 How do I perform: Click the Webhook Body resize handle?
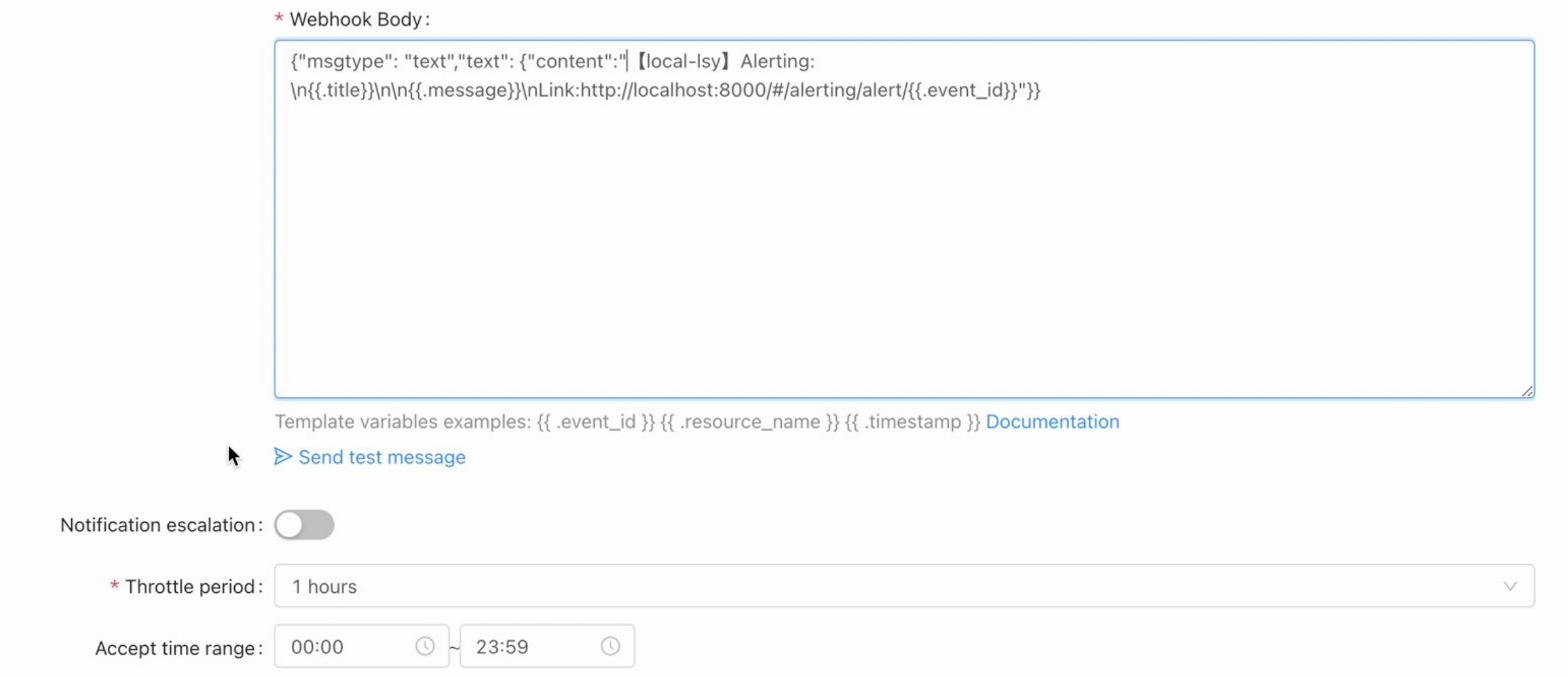point(1527,391)
